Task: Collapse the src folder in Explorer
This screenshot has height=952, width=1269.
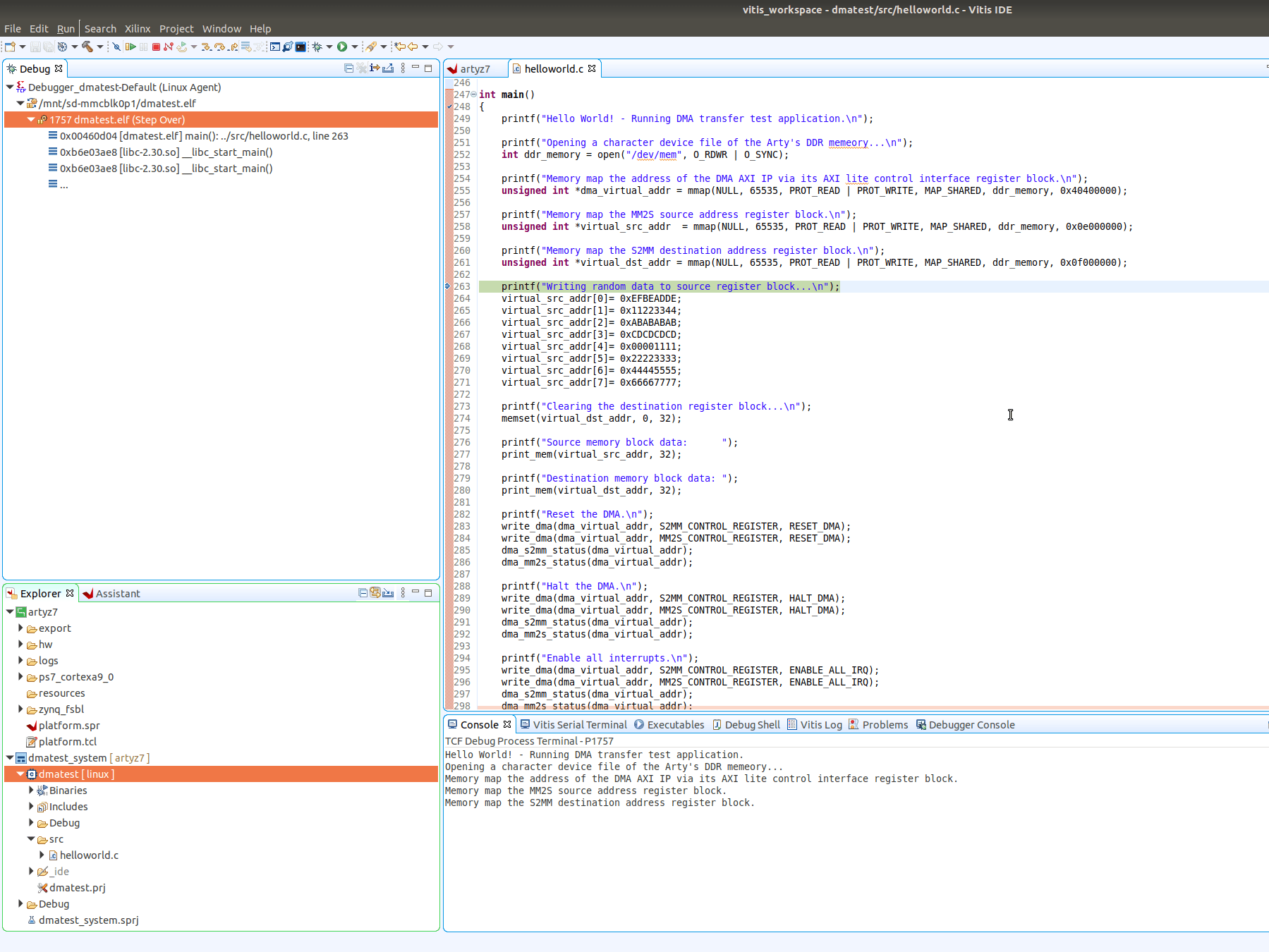Action: (x=30, y=839)
